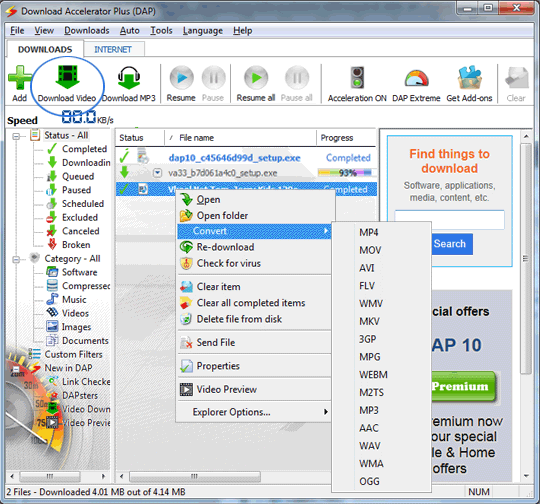This screenshot has width=540, height=504.
Task: Convert to MP3 format
Action: tap(369, 410)
